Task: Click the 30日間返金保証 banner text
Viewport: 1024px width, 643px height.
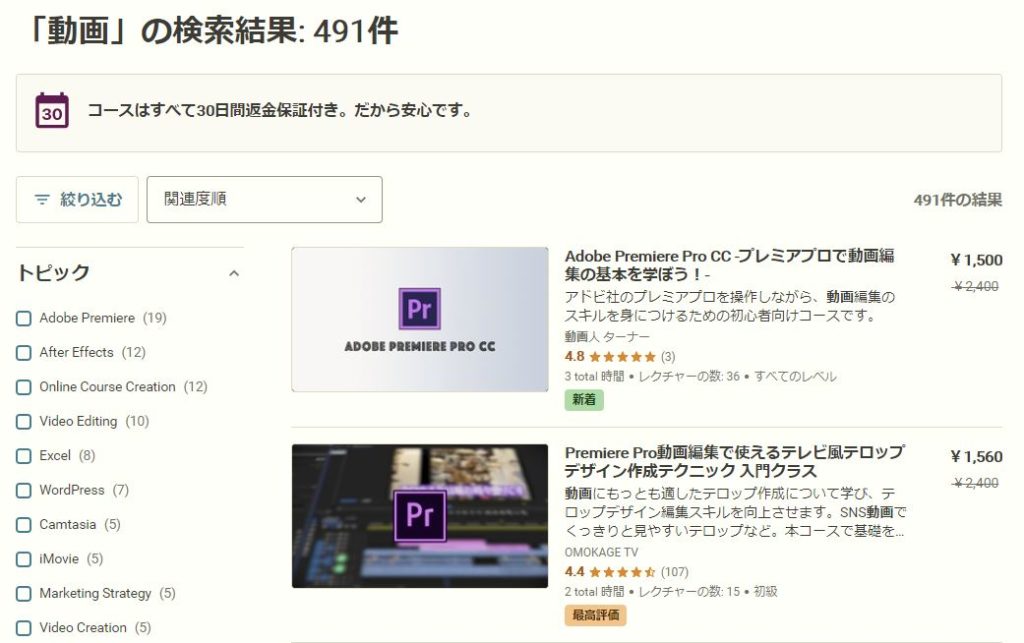Action: [x=280, y=110]
